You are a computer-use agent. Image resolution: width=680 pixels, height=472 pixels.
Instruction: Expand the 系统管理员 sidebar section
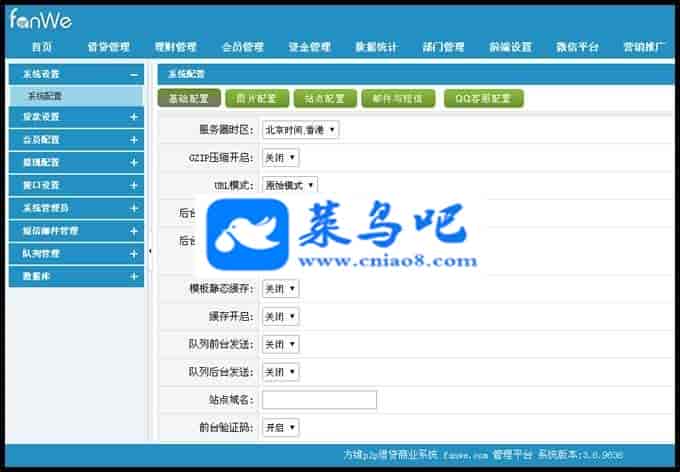(134, 208)
